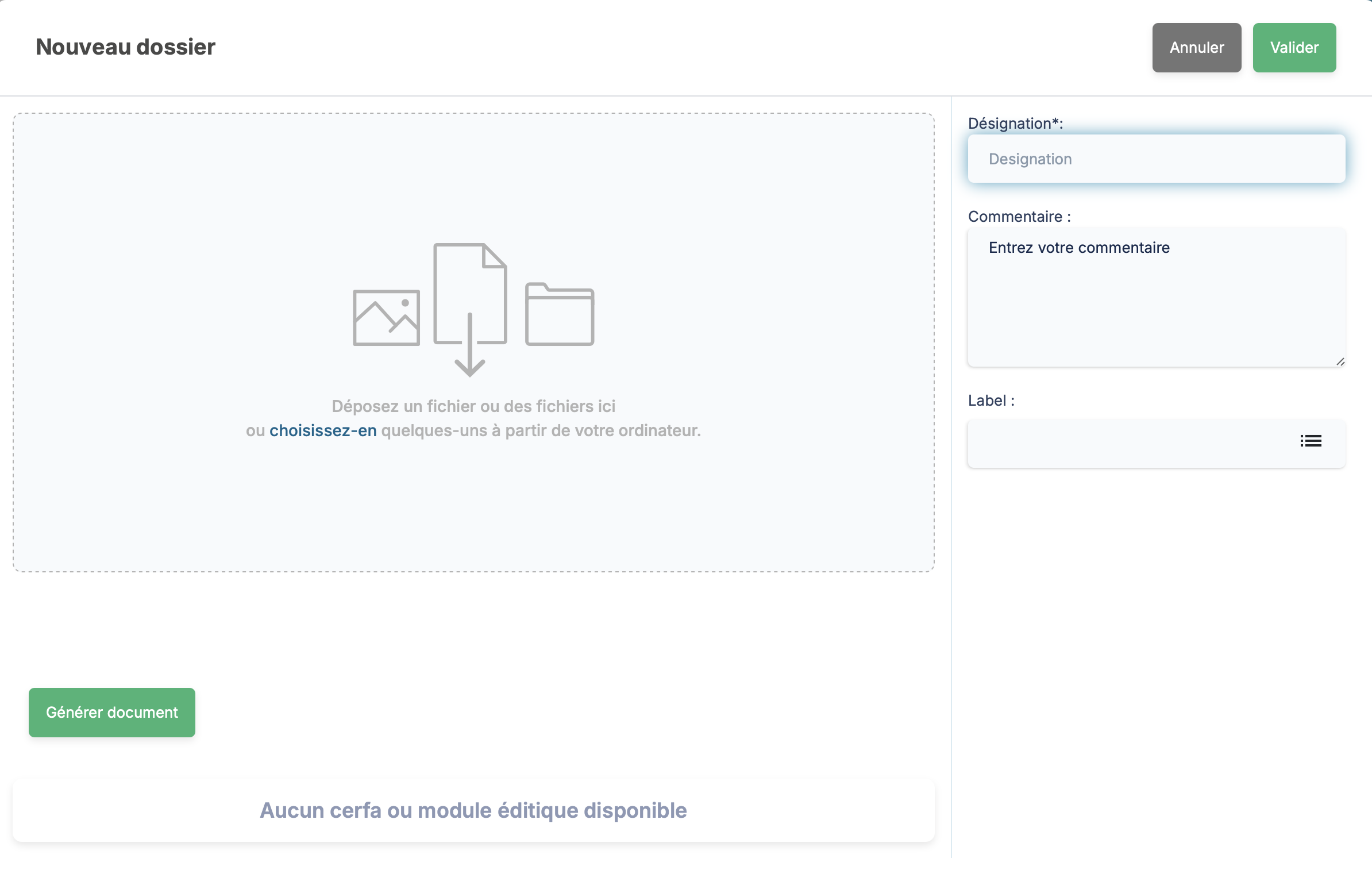Click "quelques-uns à partir de votre ordinateur" text
The width and height of the screenshot is (1372, 885).
tap(540, 430)
